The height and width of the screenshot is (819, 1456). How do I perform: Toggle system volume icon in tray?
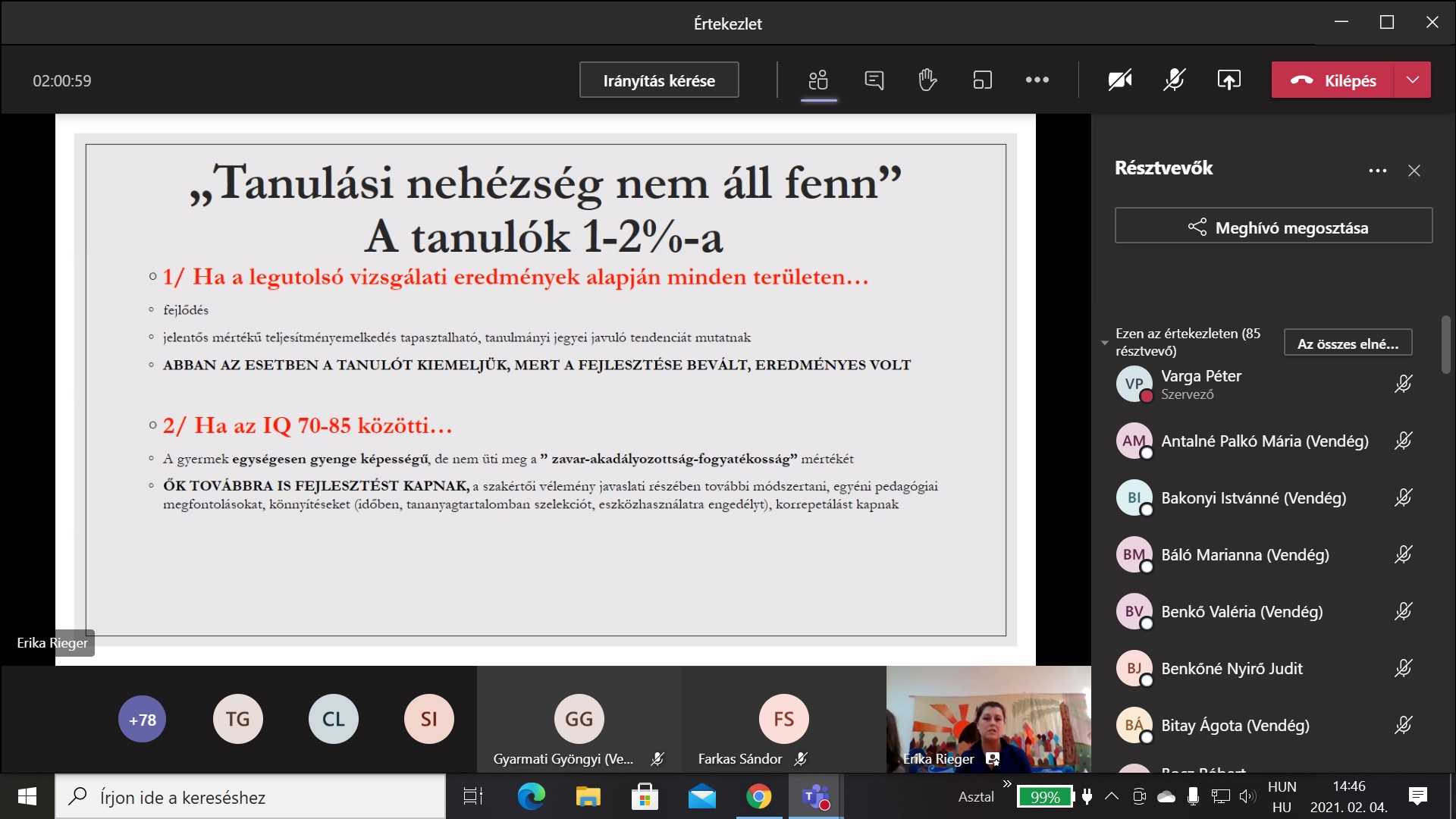click(1246, 796)
